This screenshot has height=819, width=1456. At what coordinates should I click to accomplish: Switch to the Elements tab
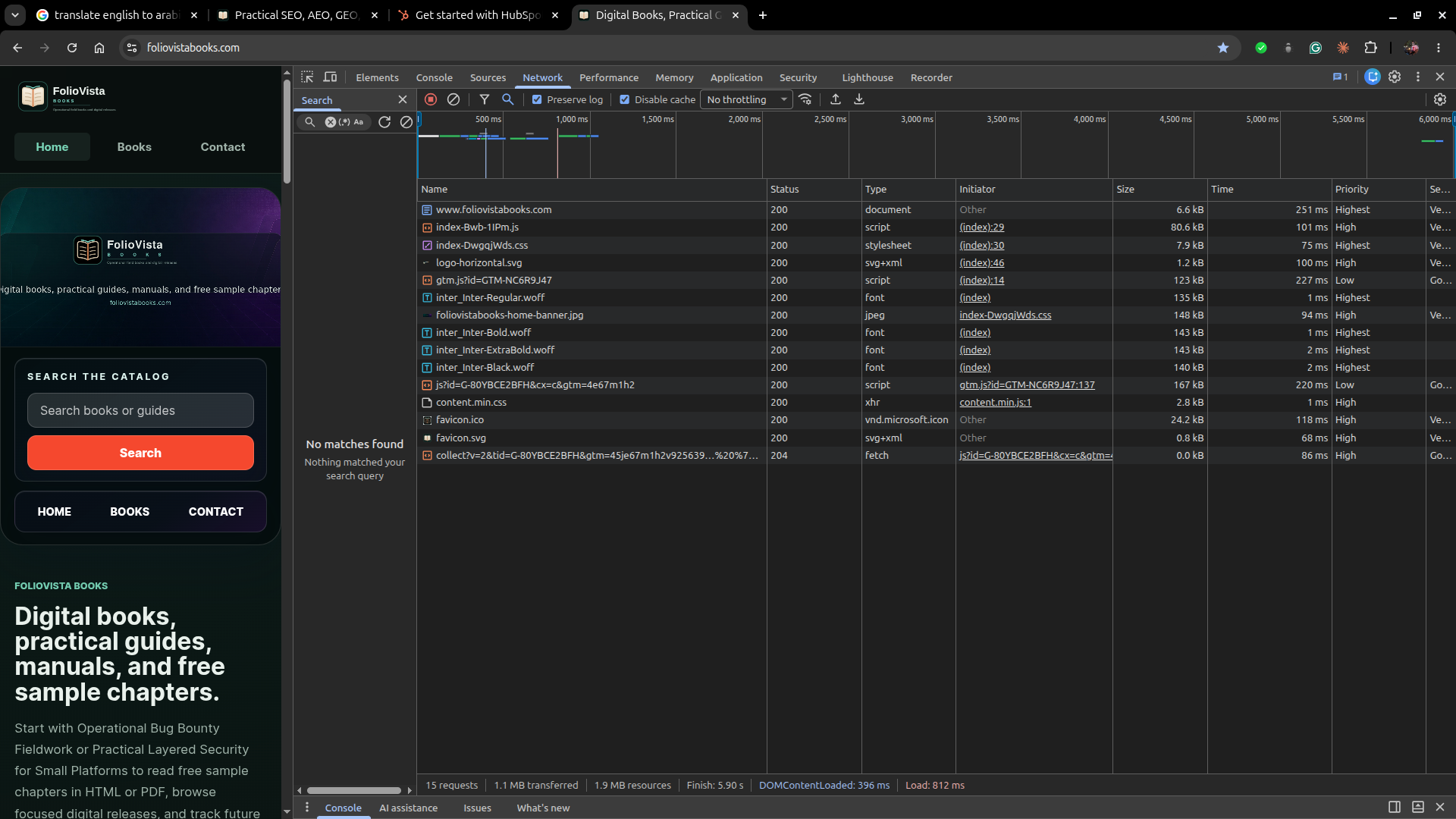point(377,77)
